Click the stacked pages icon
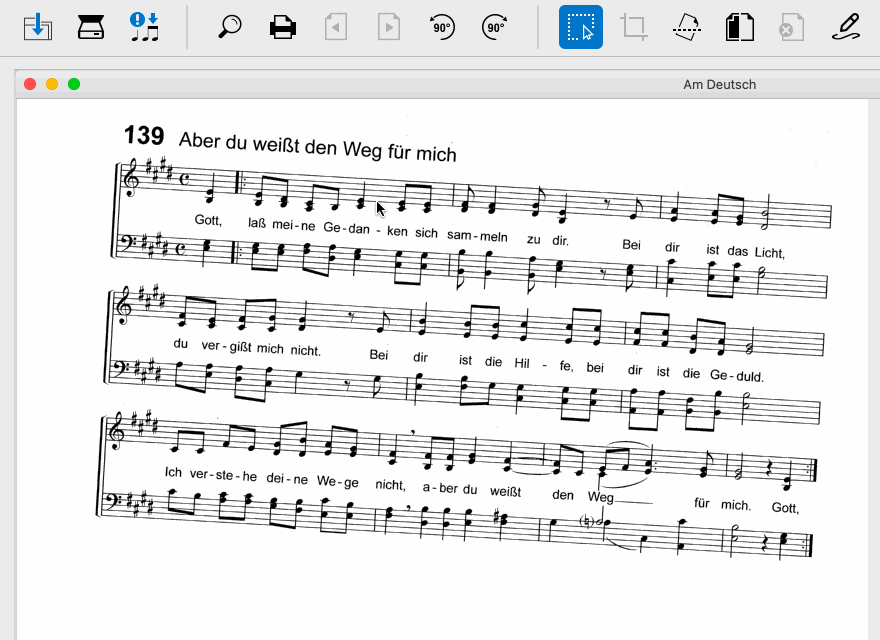The image size is (880, 640). (739, 27)
